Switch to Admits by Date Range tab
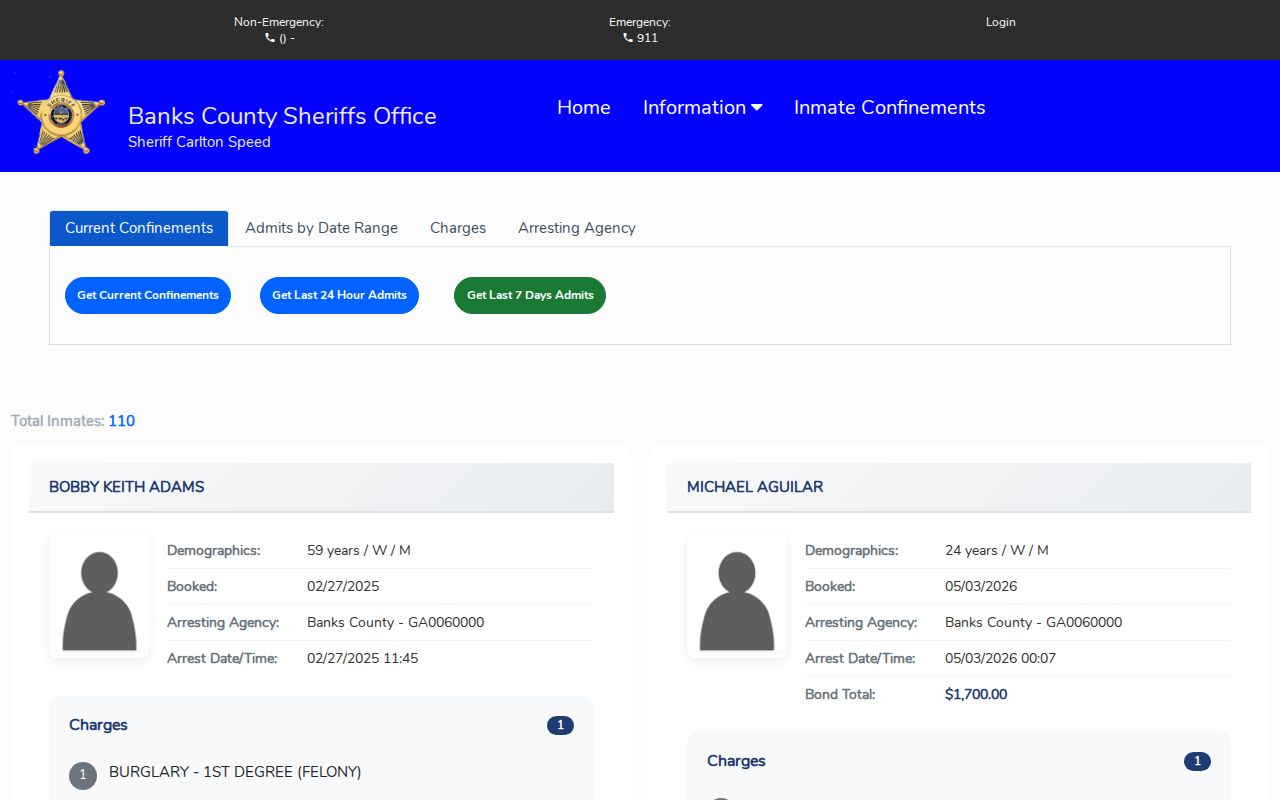Viewport: 1280px width, 800px height. tap(321, 228)
